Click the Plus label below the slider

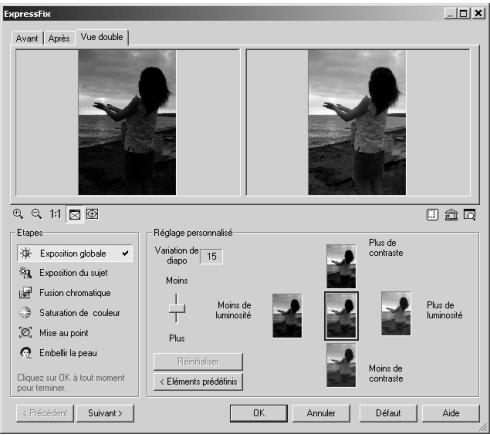[177, 338]
